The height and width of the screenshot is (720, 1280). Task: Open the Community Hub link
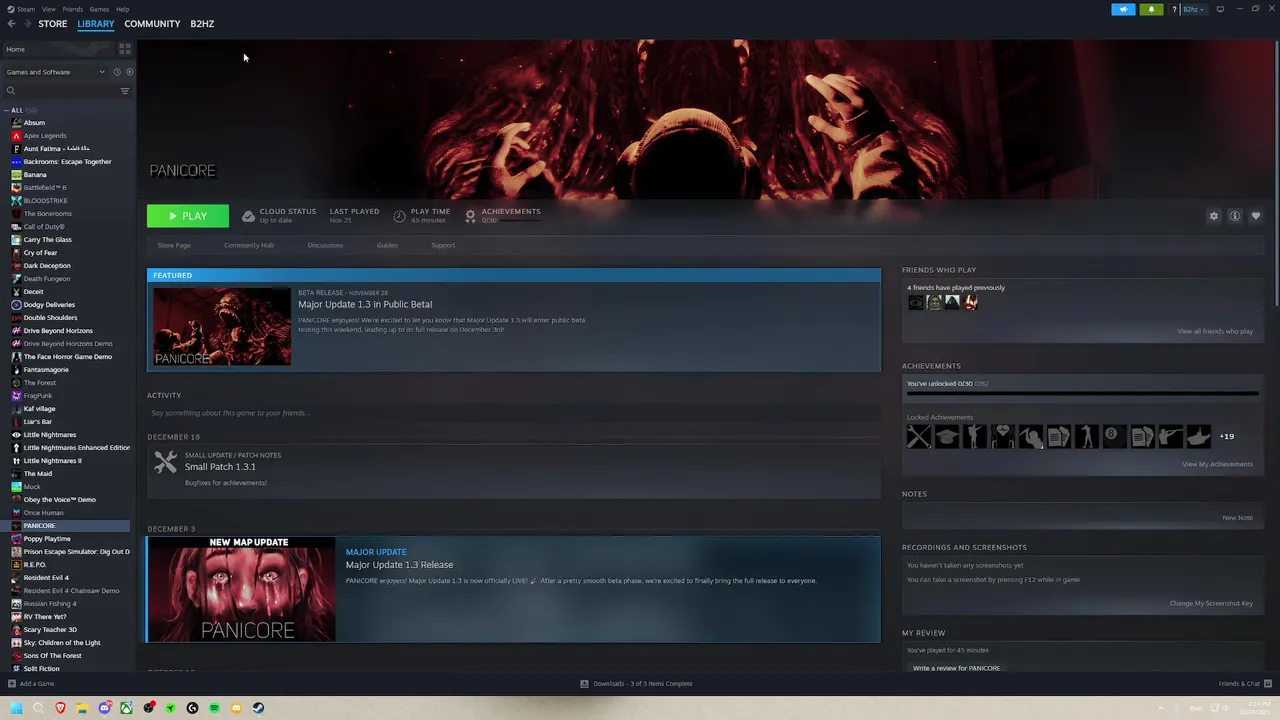[x=249, y=245]
